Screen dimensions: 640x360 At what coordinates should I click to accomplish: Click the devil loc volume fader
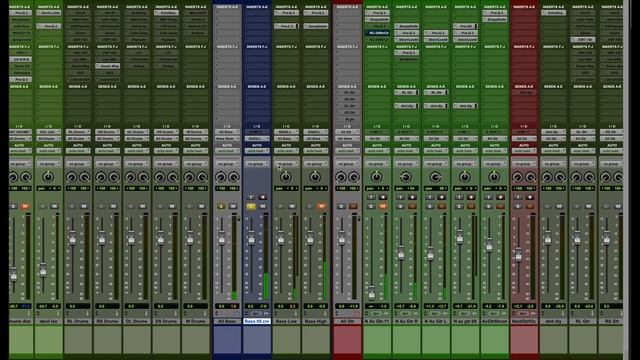pos(43,271)
